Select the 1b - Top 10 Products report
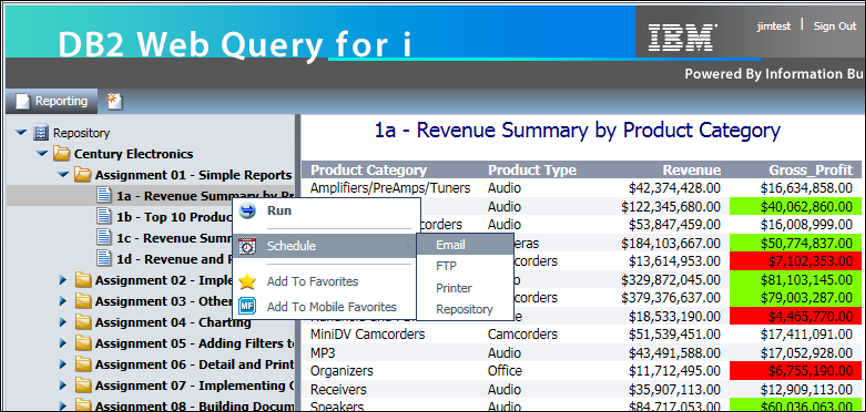 (x=175, y=217)
